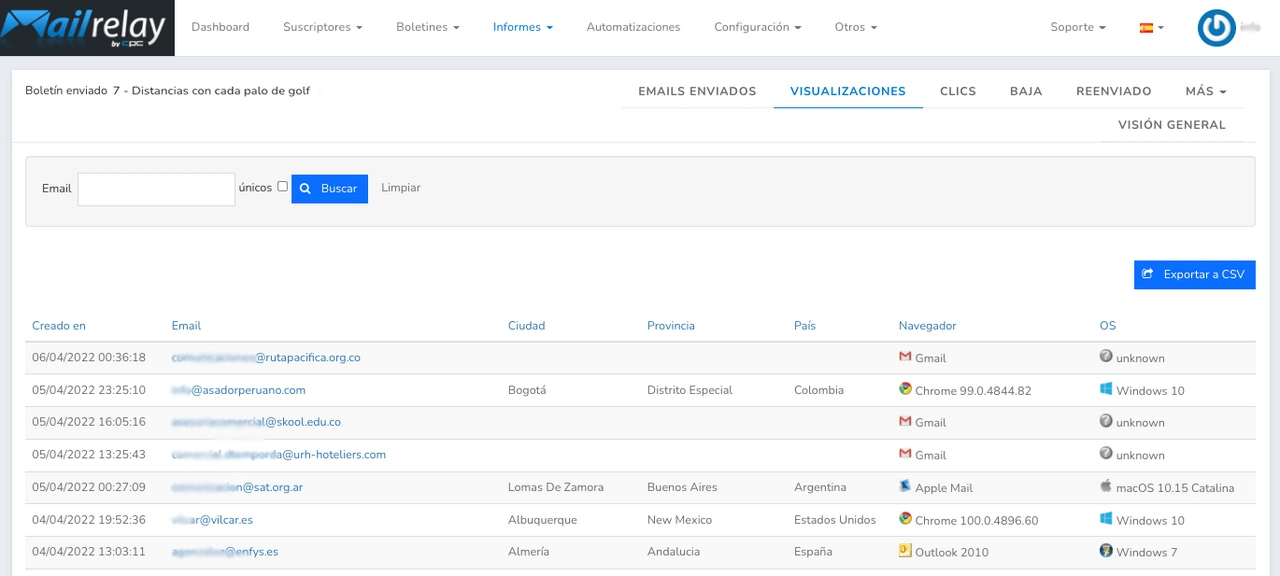This screenshot has height=576, width=1280.
Task: Switch to VISIÓN GENERAL tab
Action: pos(1172,125)
